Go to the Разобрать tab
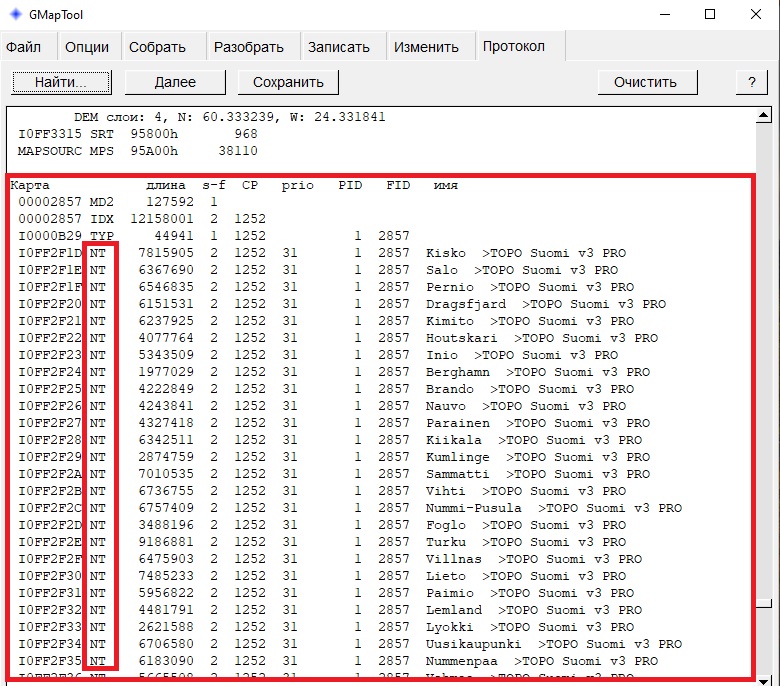 pyautogui.click(x=249, y=47)
